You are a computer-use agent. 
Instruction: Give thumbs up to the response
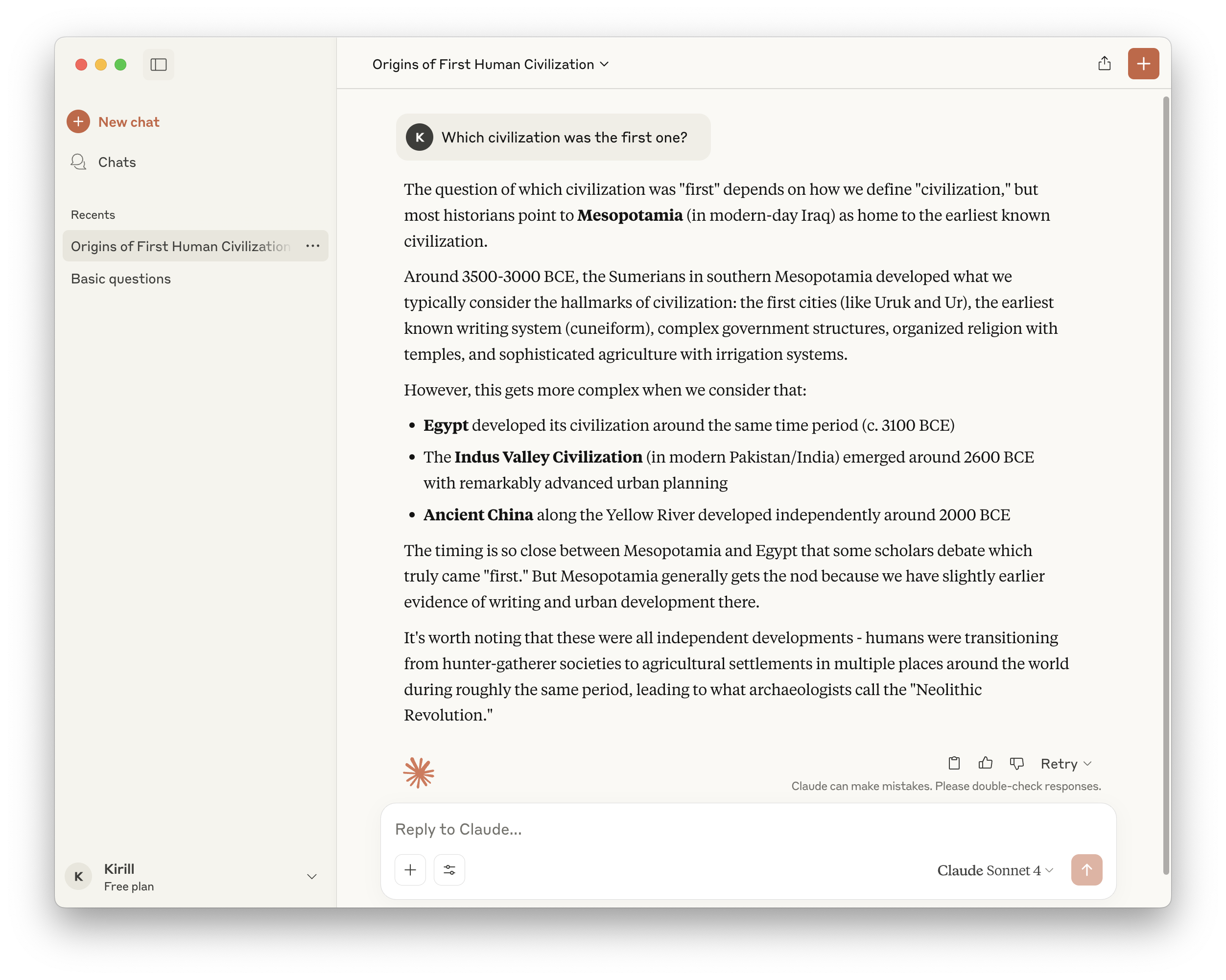click(x=985, y=763)
